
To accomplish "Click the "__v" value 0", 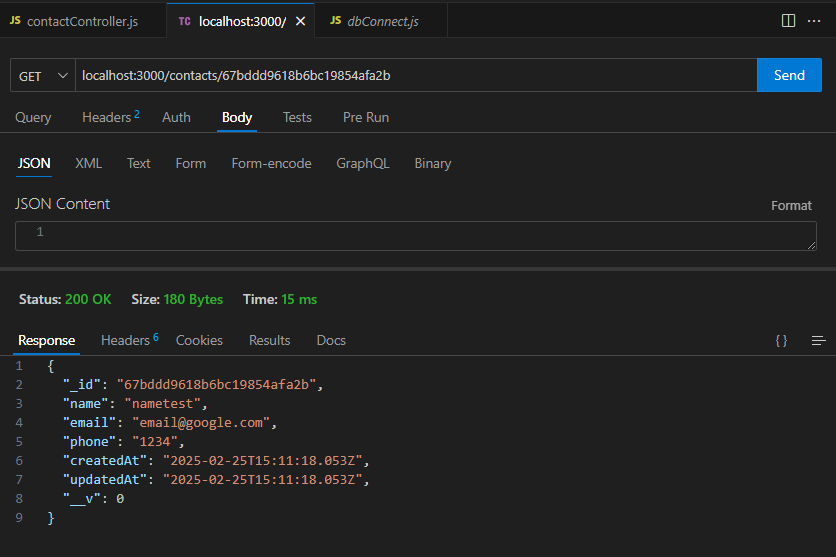I will tap(120, 499).
